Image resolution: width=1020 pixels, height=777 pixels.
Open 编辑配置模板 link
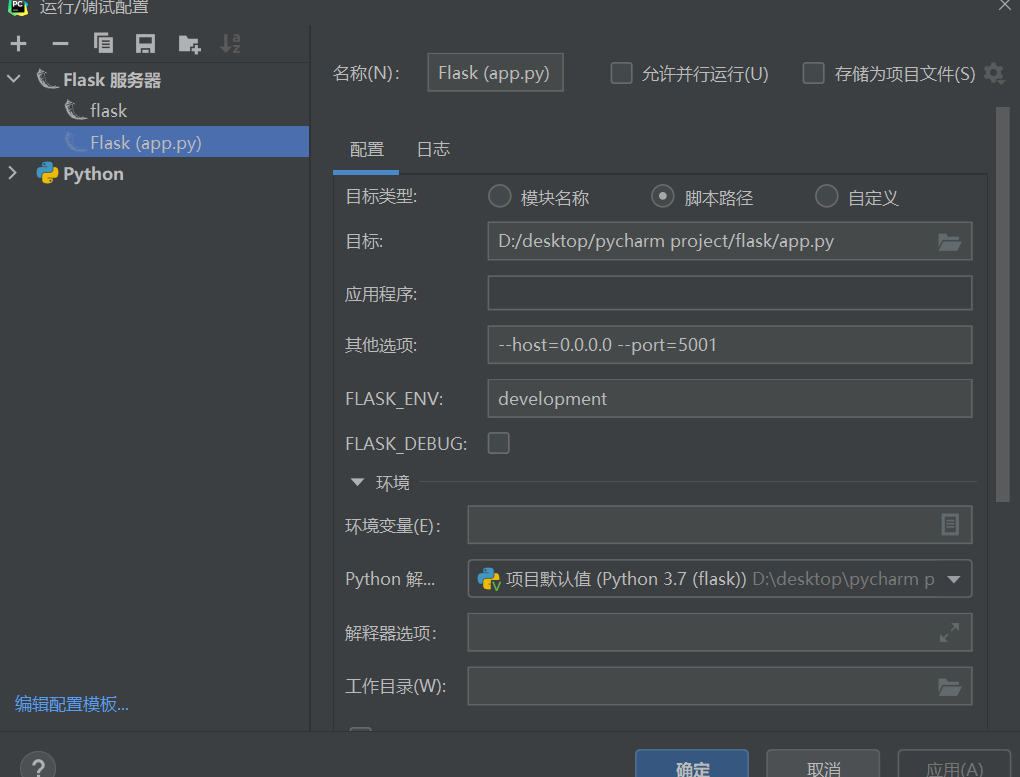(x=70, y=704)
